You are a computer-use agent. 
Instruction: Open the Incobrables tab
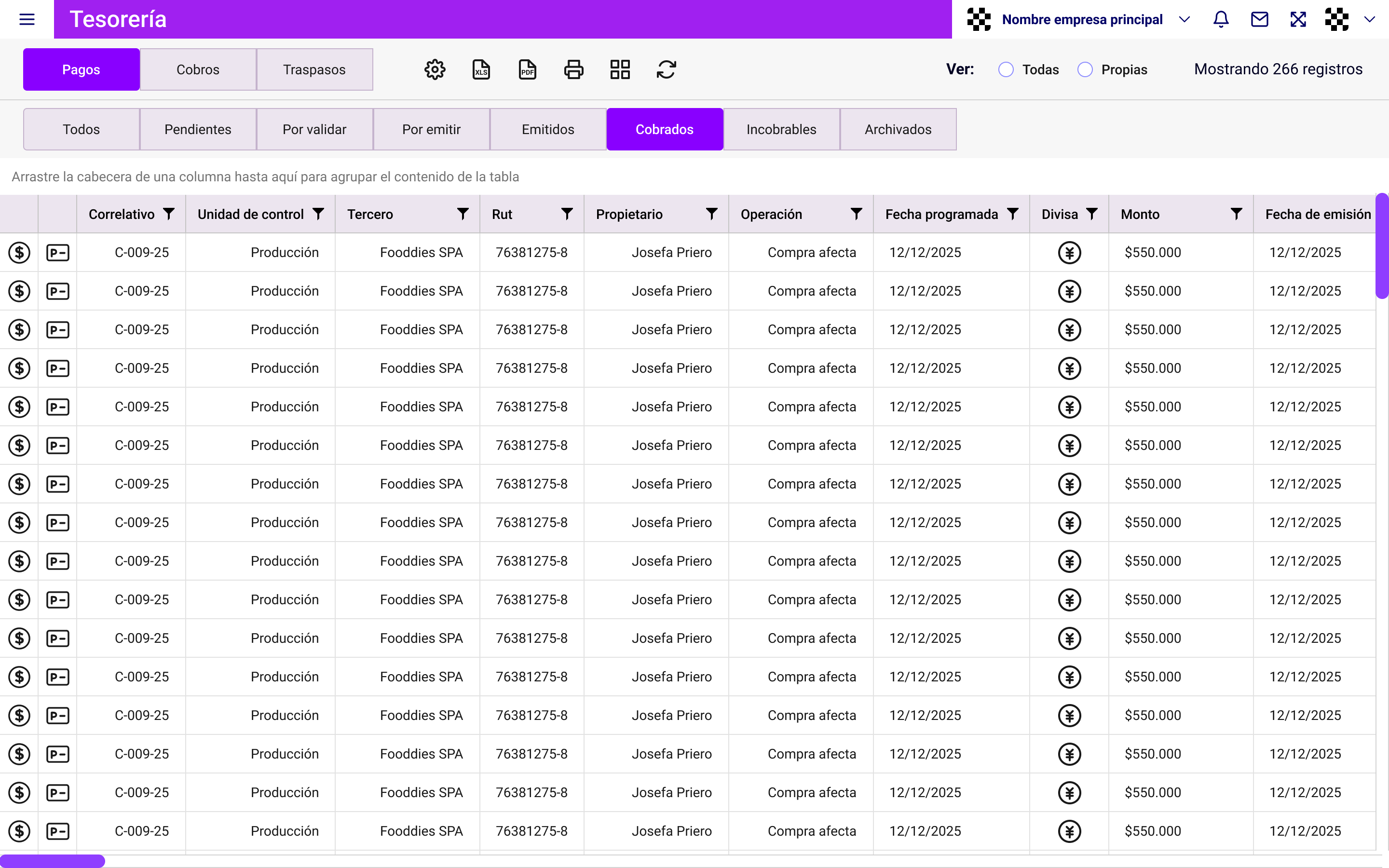click(x=781, y=129)
